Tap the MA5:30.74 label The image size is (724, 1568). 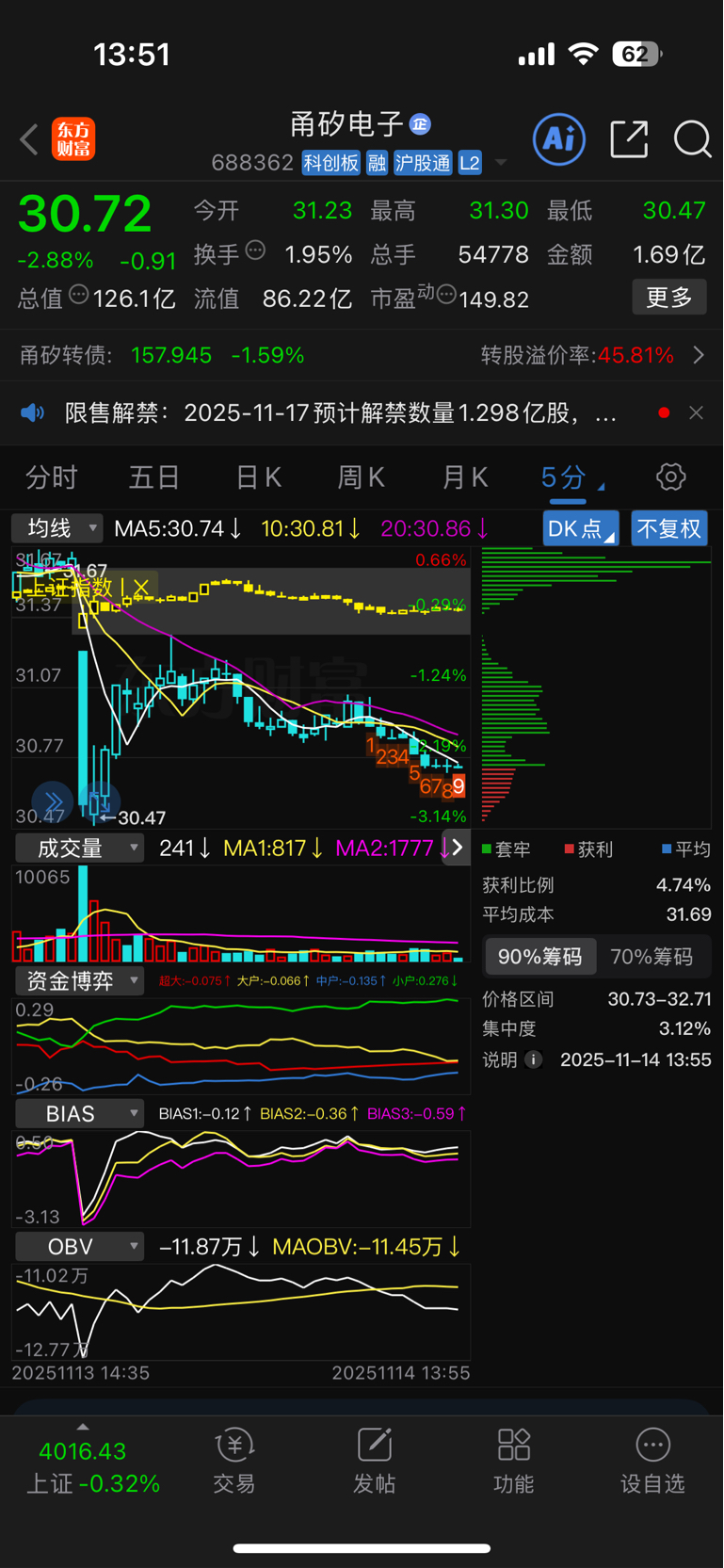point(177,528)
